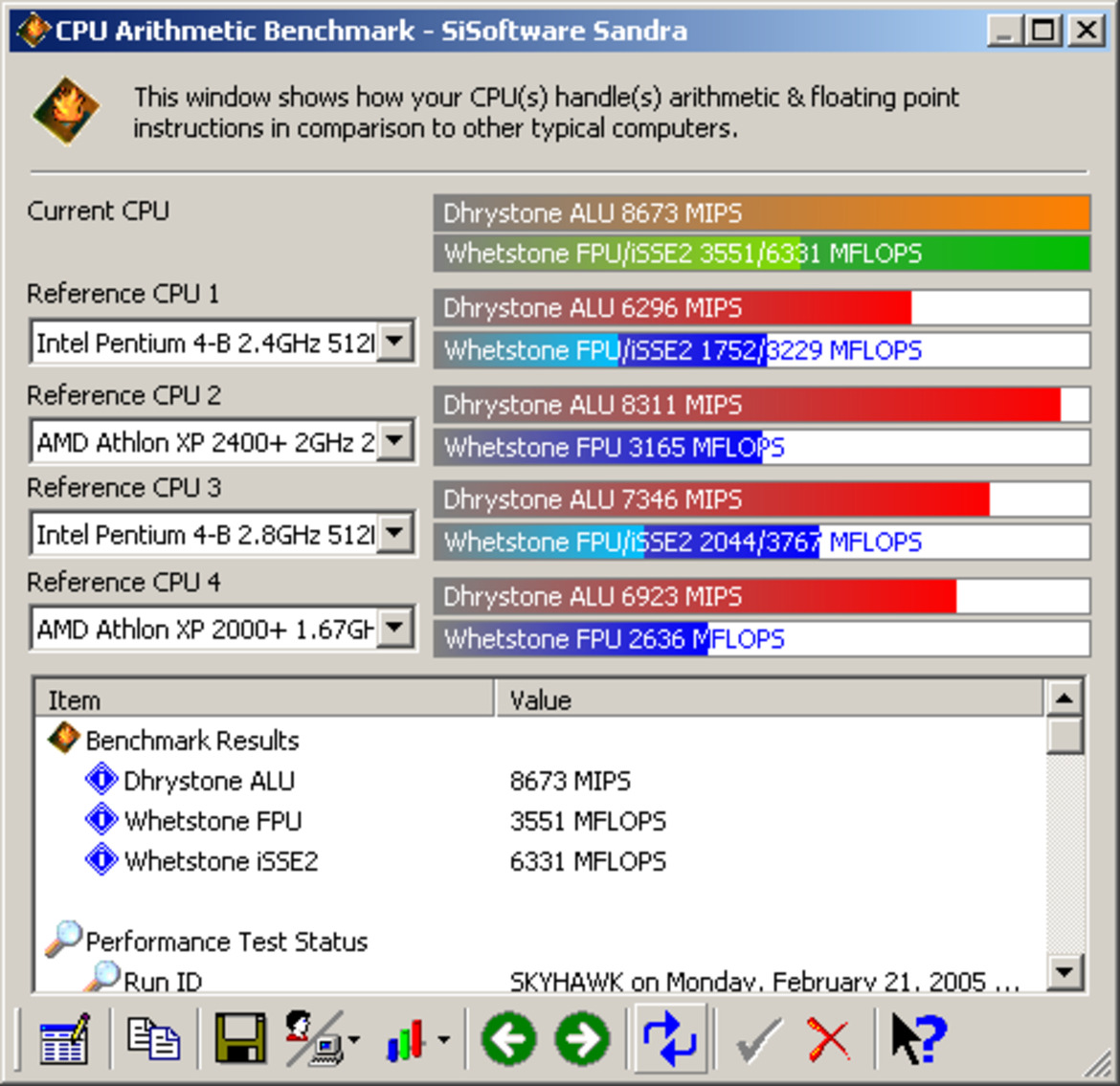
Task: Click the bar chart options icon
Action: pos(407,1039)
